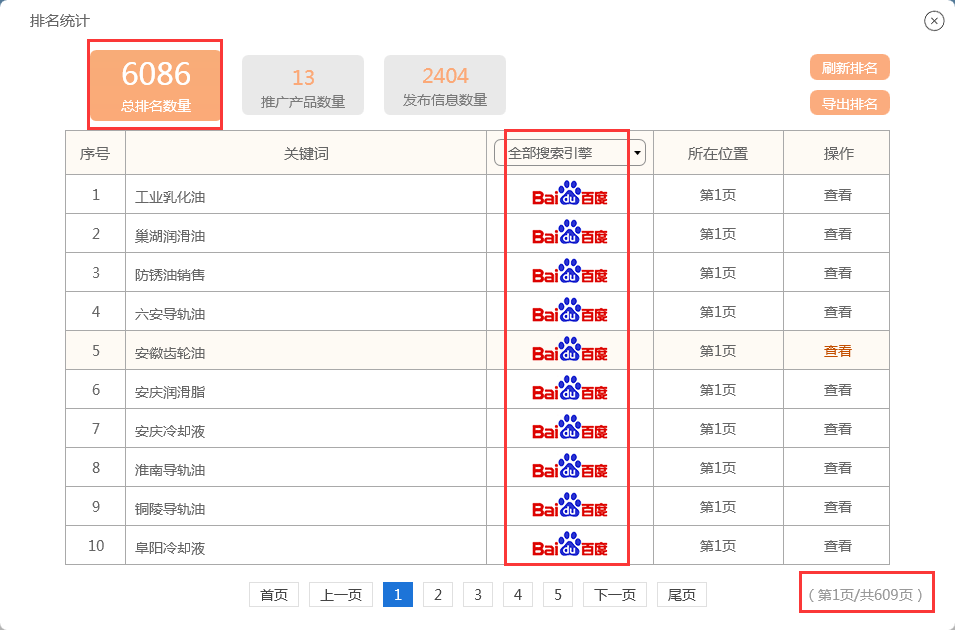View ranking for 阜阳冷却液 via 查看
955x630 pixels.
pyautogui.click(x=837, y=546)
